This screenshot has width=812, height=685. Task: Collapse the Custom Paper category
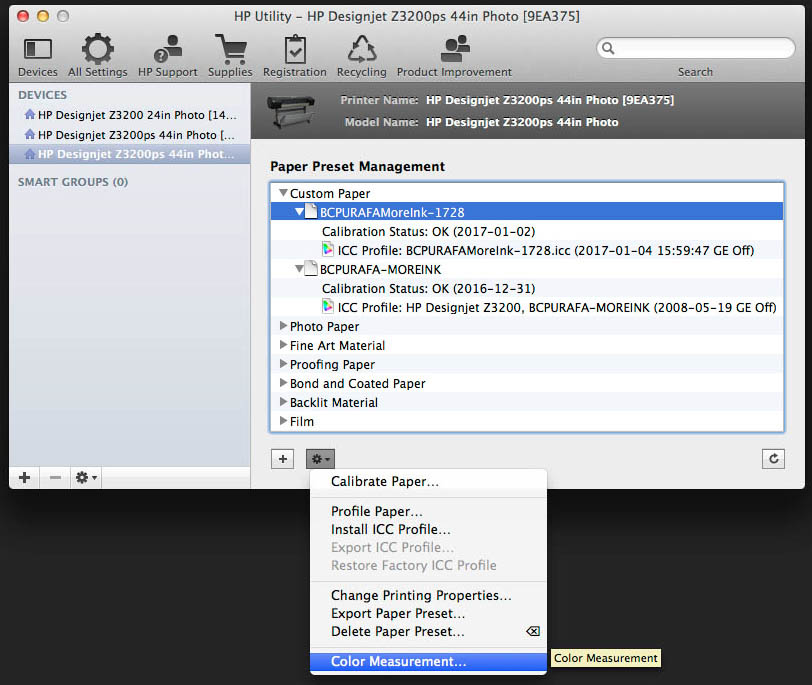point(284,194)
